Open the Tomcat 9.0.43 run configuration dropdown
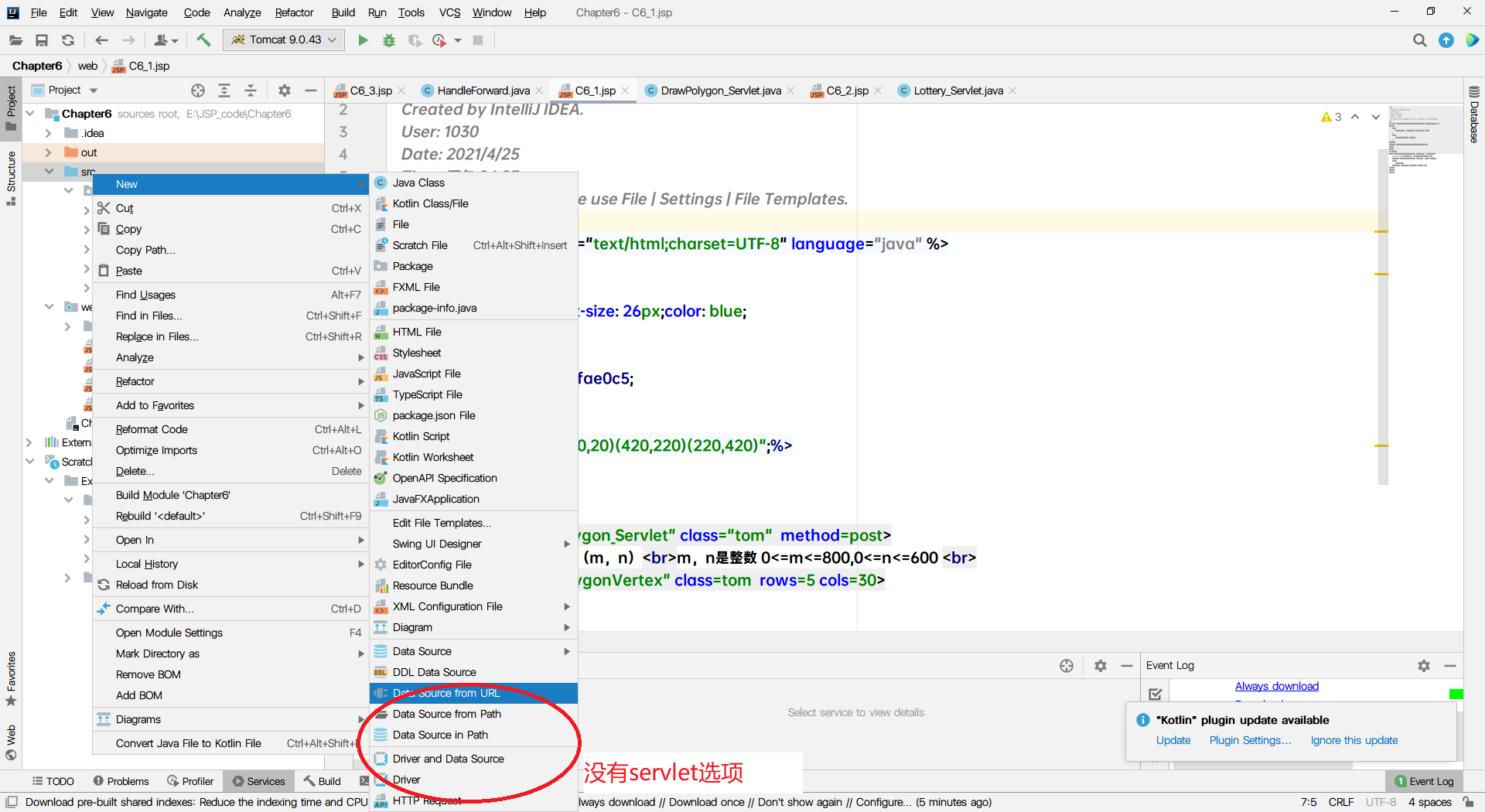This screenshot has width=1485, height=812. point(284,39)
